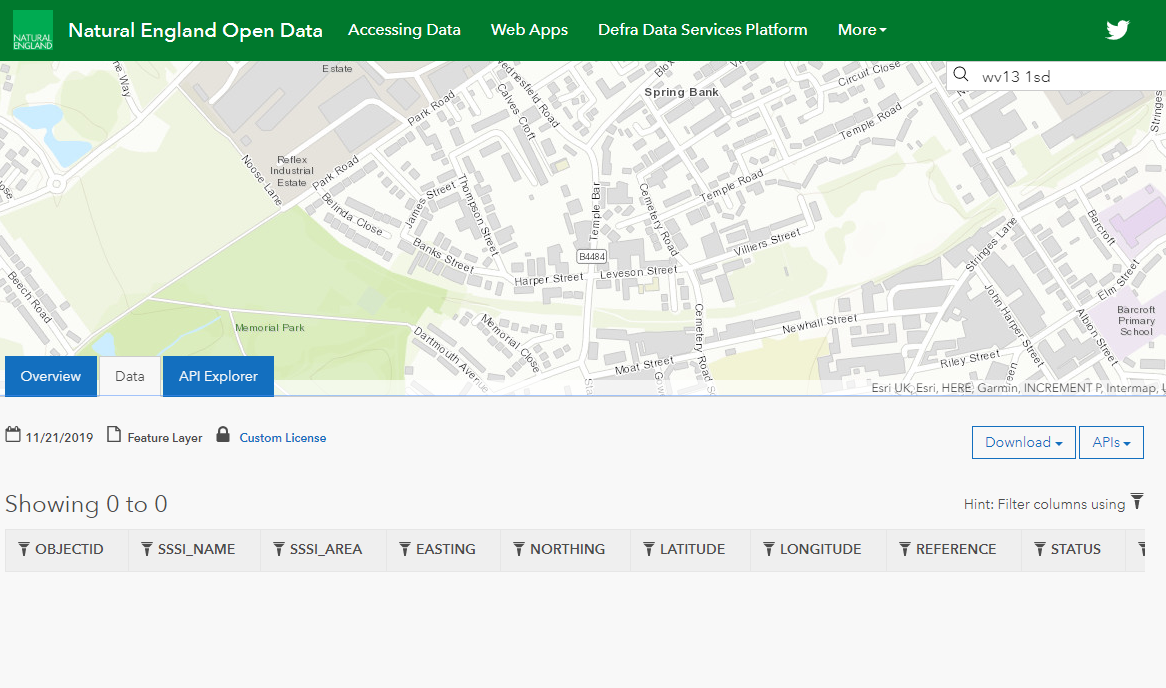Filter the SSSI_NAME column

point(147,549)
